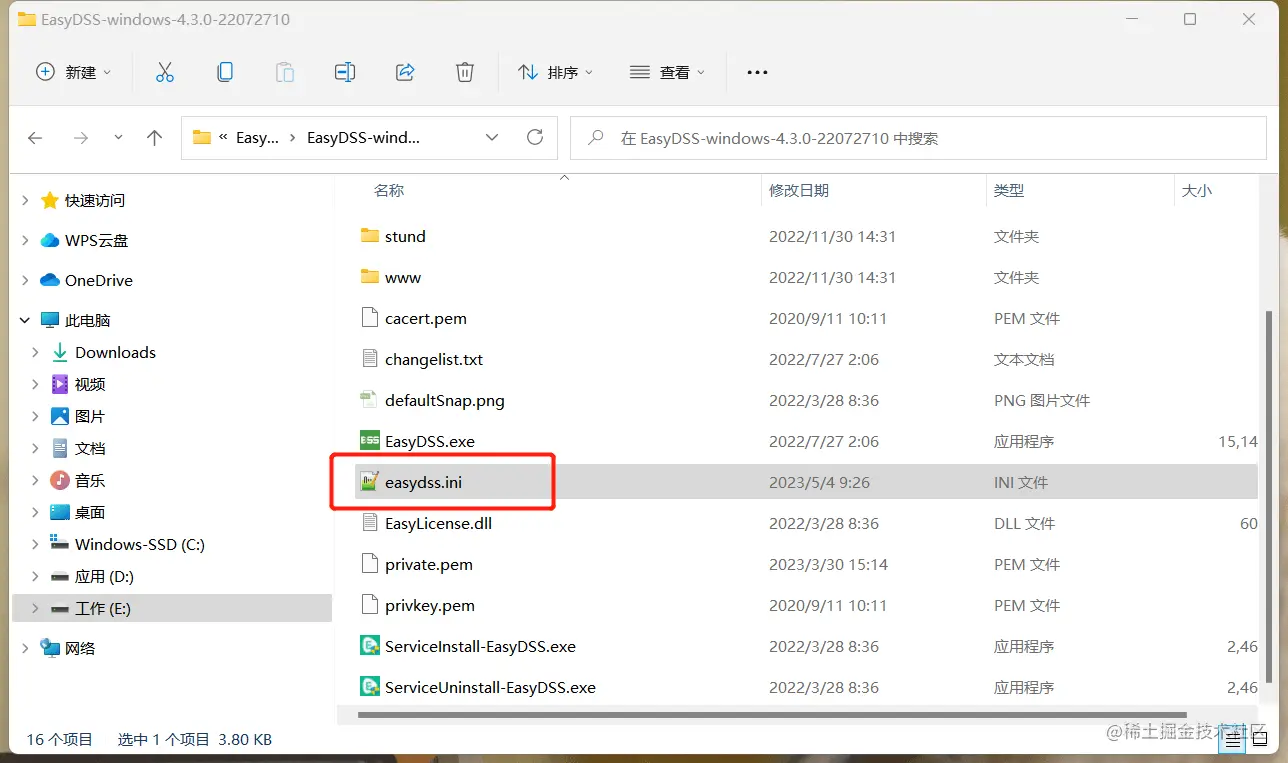The image size is (1288, 763).
Task: Click the Share icon in toolbar
Action: point(405,72)
